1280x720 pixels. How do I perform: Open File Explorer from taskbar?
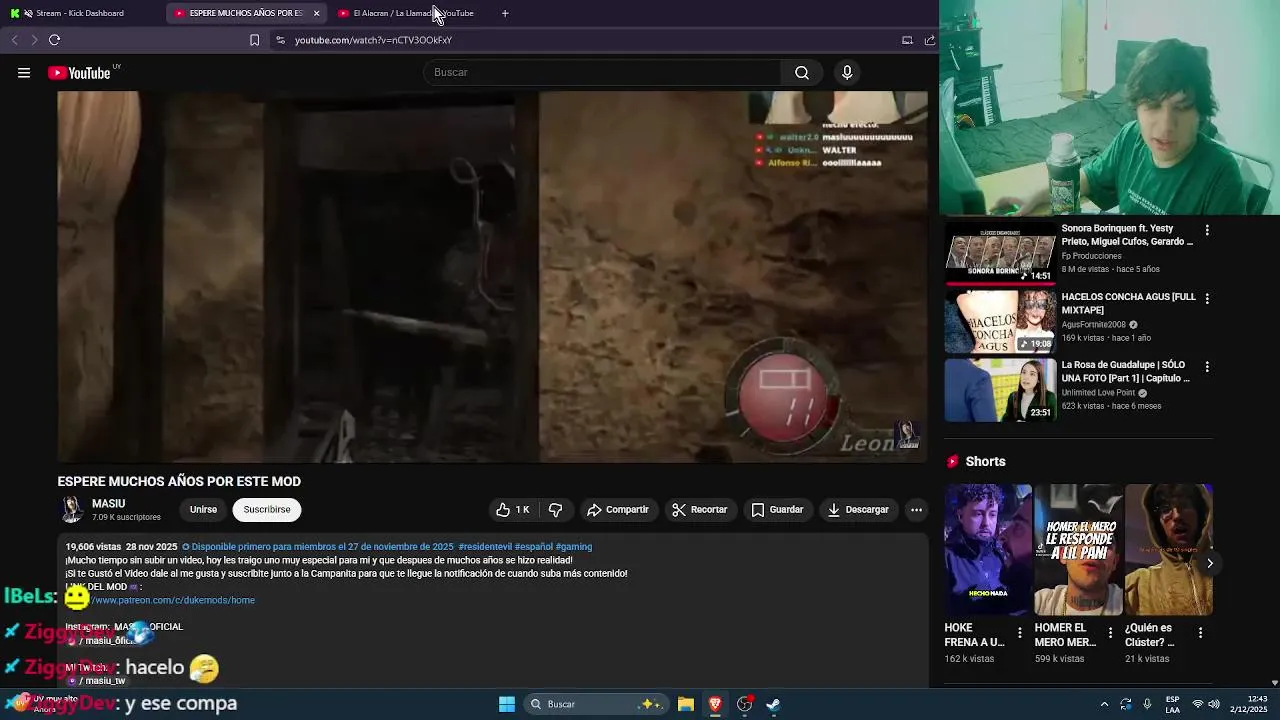click(x=686, y=704)
